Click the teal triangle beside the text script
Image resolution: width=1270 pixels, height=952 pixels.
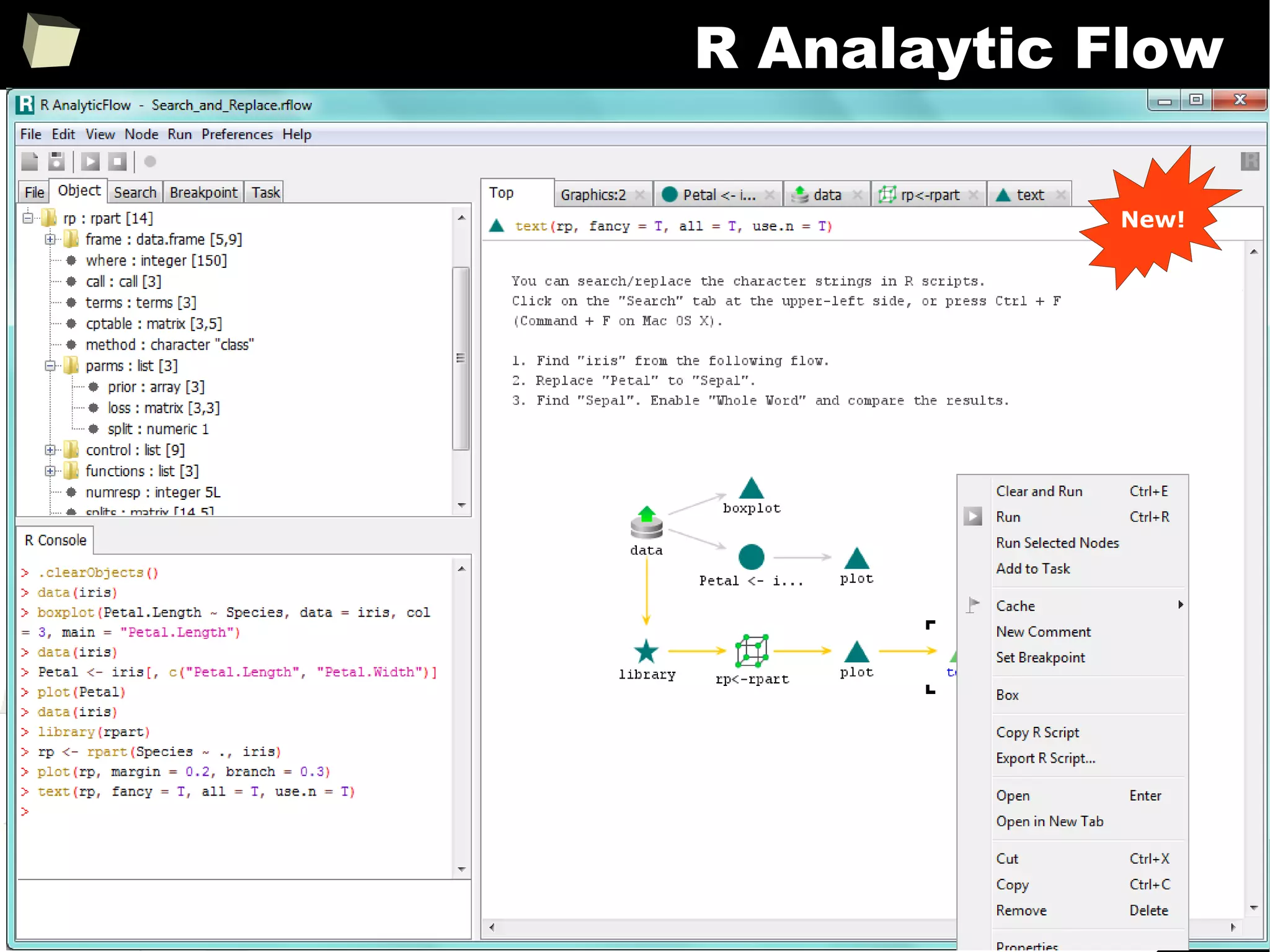[497, 226]
